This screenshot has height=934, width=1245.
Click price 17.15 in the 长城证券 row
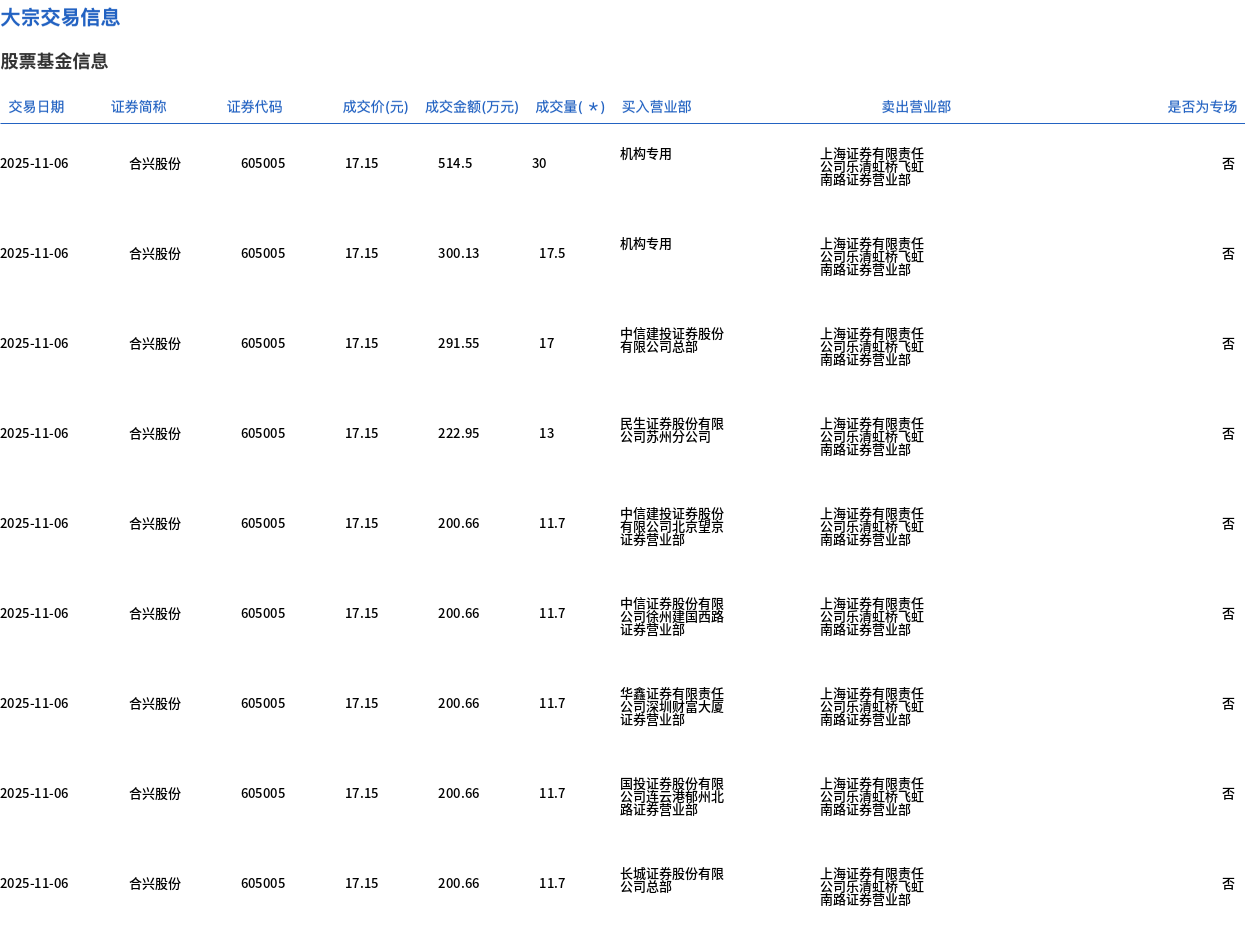pyautogui.click(x=362, y=883)
